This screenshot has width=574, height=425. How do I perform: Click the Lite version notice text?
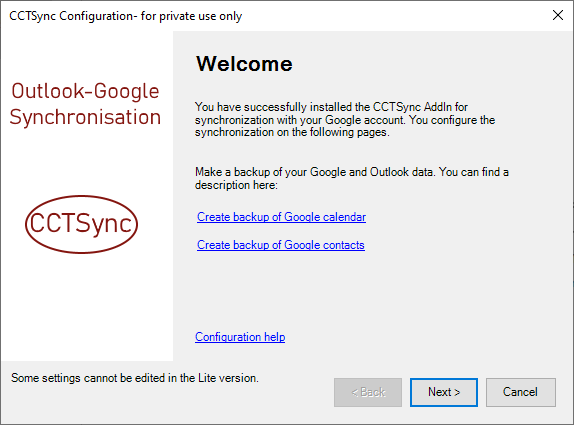point(135,378)
